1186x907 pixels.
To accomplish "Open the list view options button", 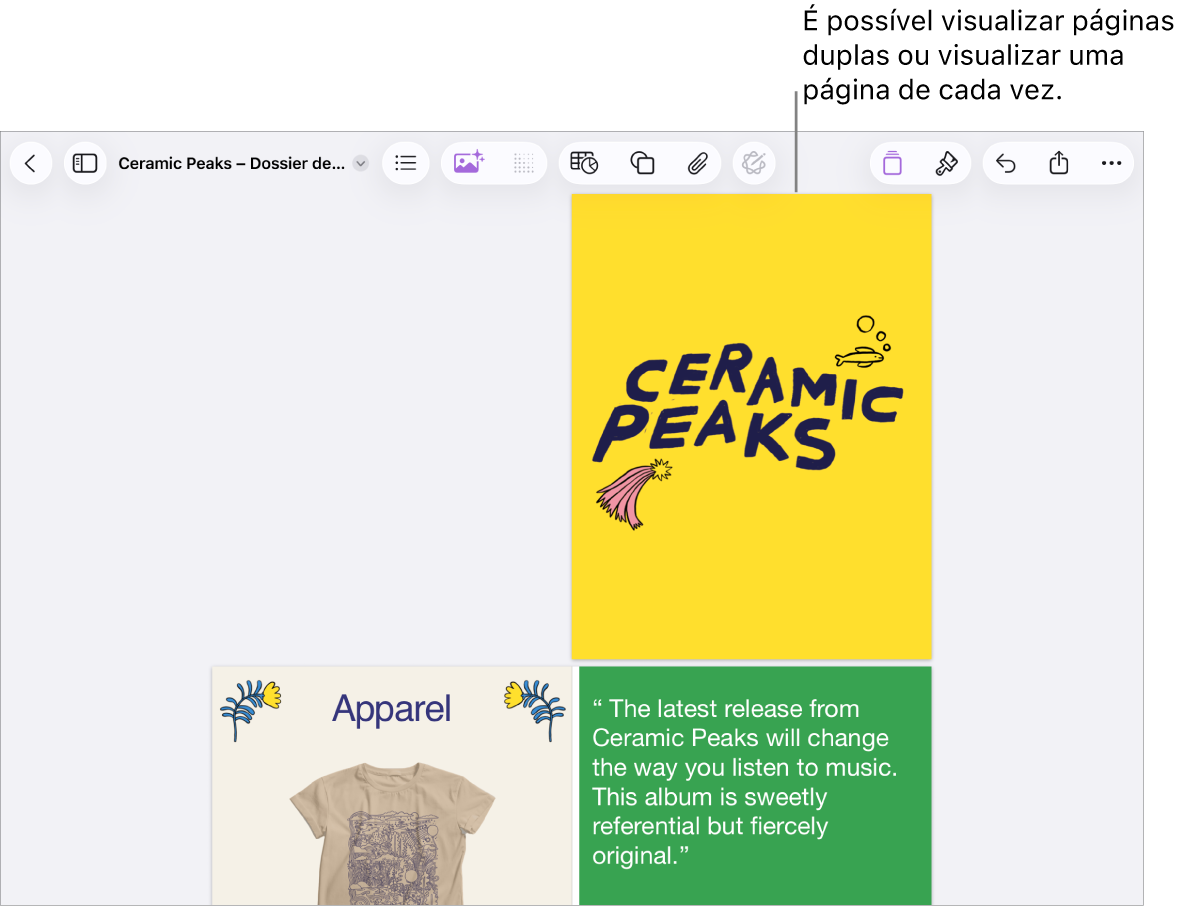I will [405, 163].
